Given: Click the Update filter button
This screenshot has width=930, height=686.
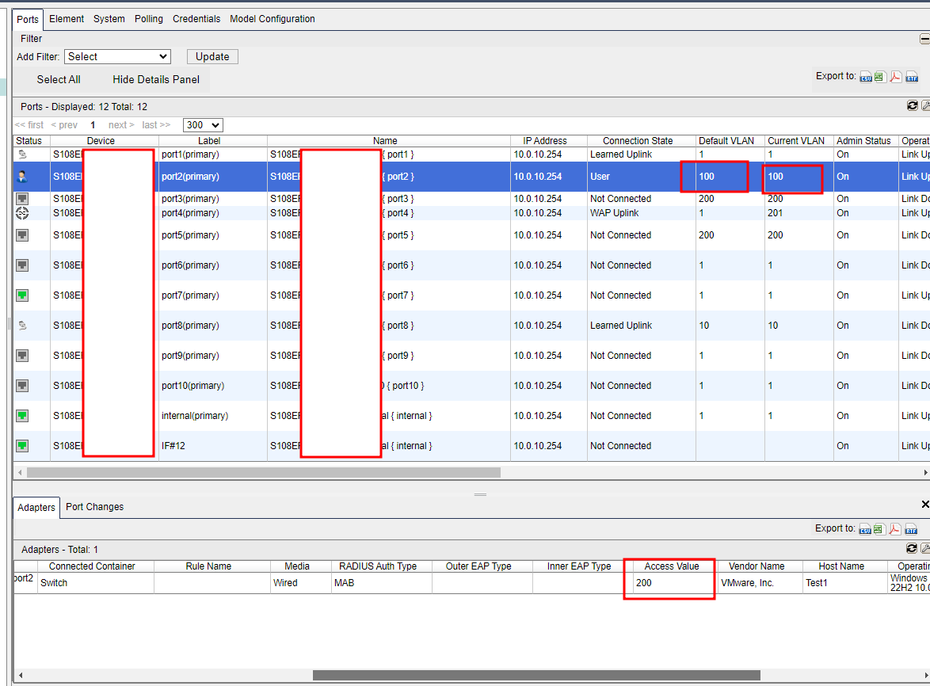Looking at the screenshot, I should click(212, 57).
